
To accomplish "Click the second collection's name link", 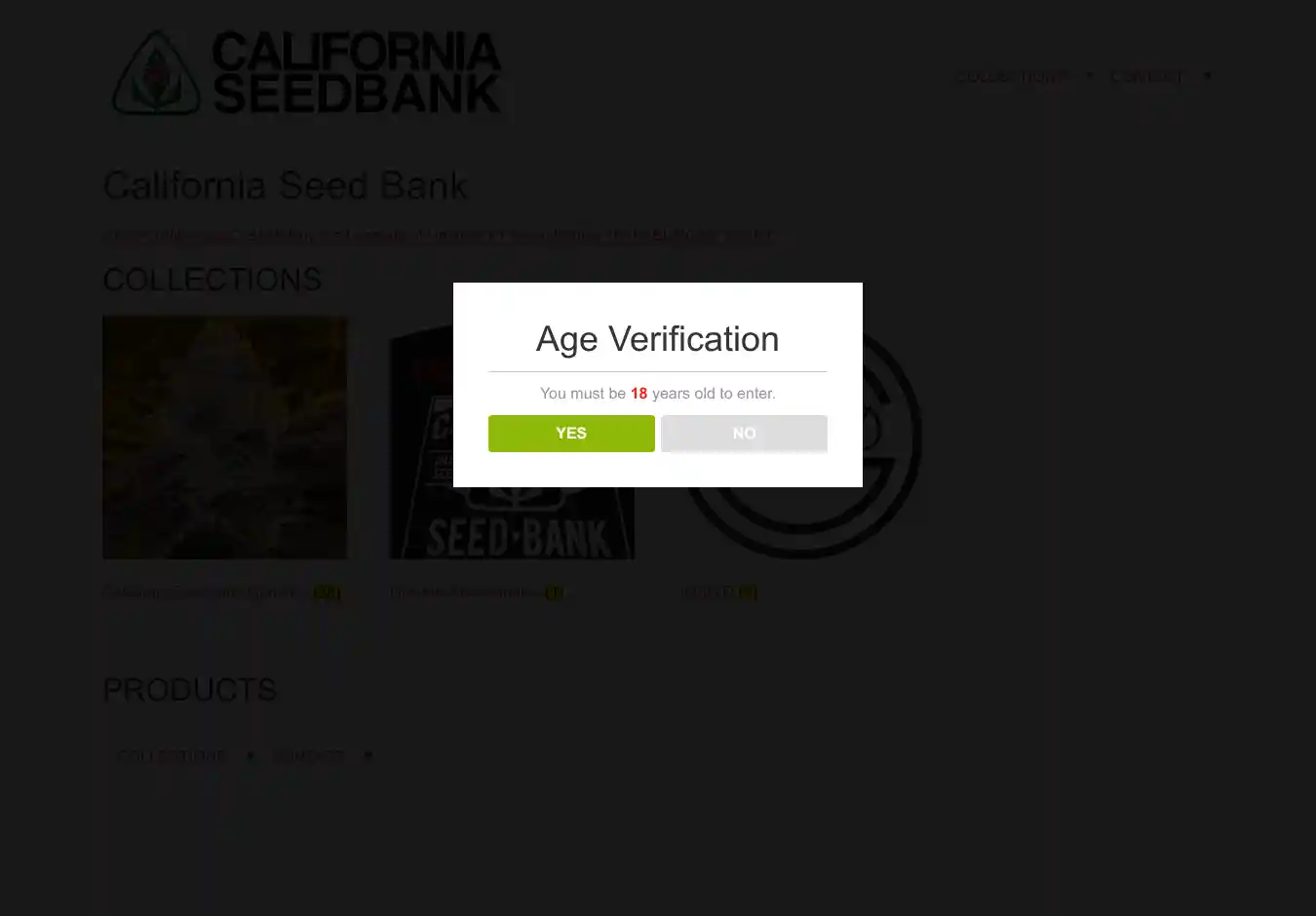I will (x=464, y=592).
